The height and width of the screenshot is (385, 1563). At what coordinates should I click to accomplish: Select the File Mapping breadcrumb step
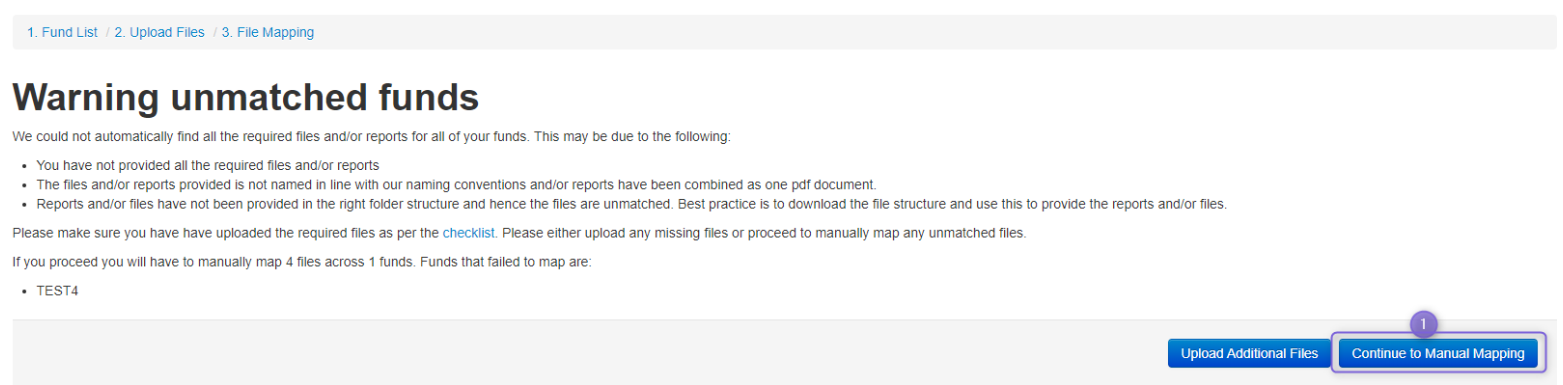[x=268, y=32]
